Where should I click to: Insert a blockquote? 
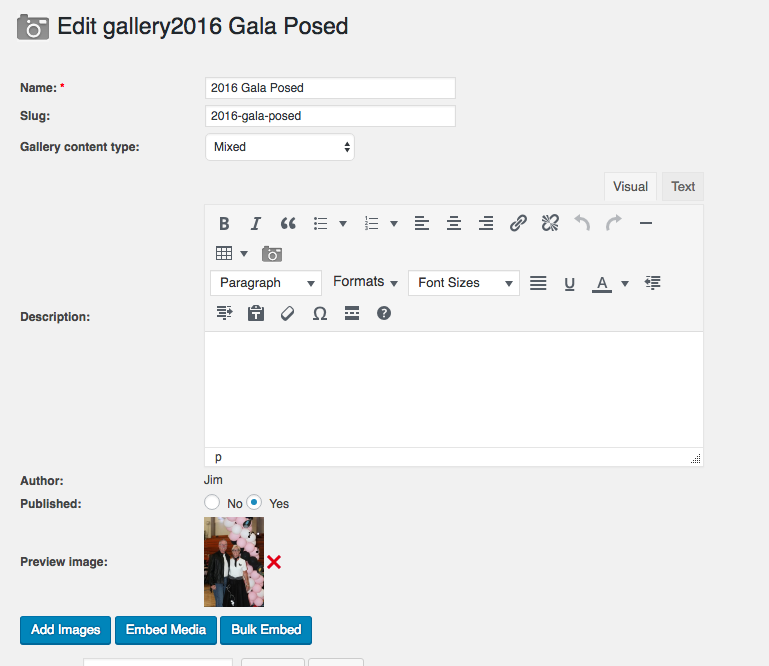[x=288, y=224]
